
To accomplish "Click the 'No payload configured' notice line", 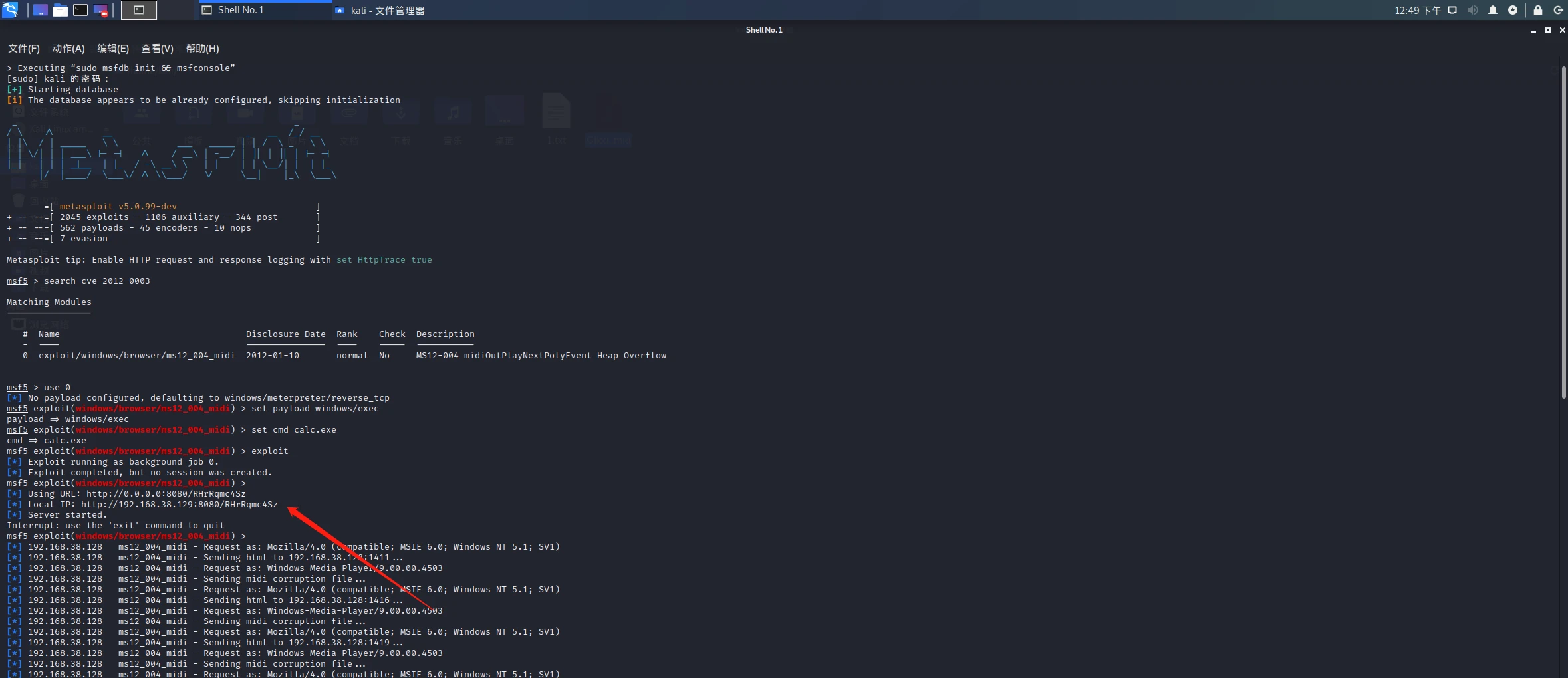I will [198, 398].
